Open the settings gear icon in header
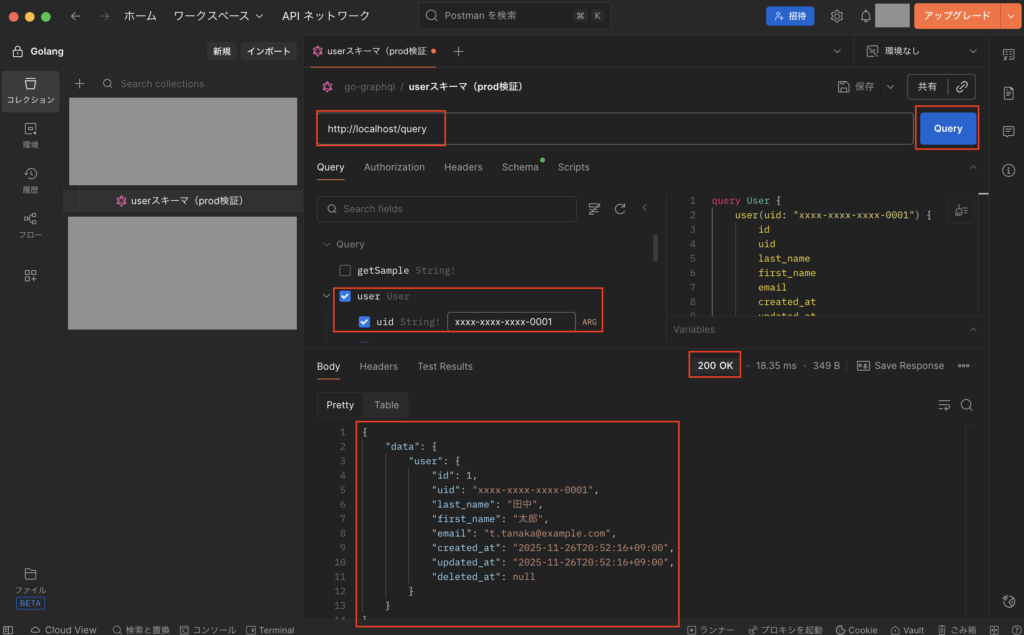 [836, 16]
